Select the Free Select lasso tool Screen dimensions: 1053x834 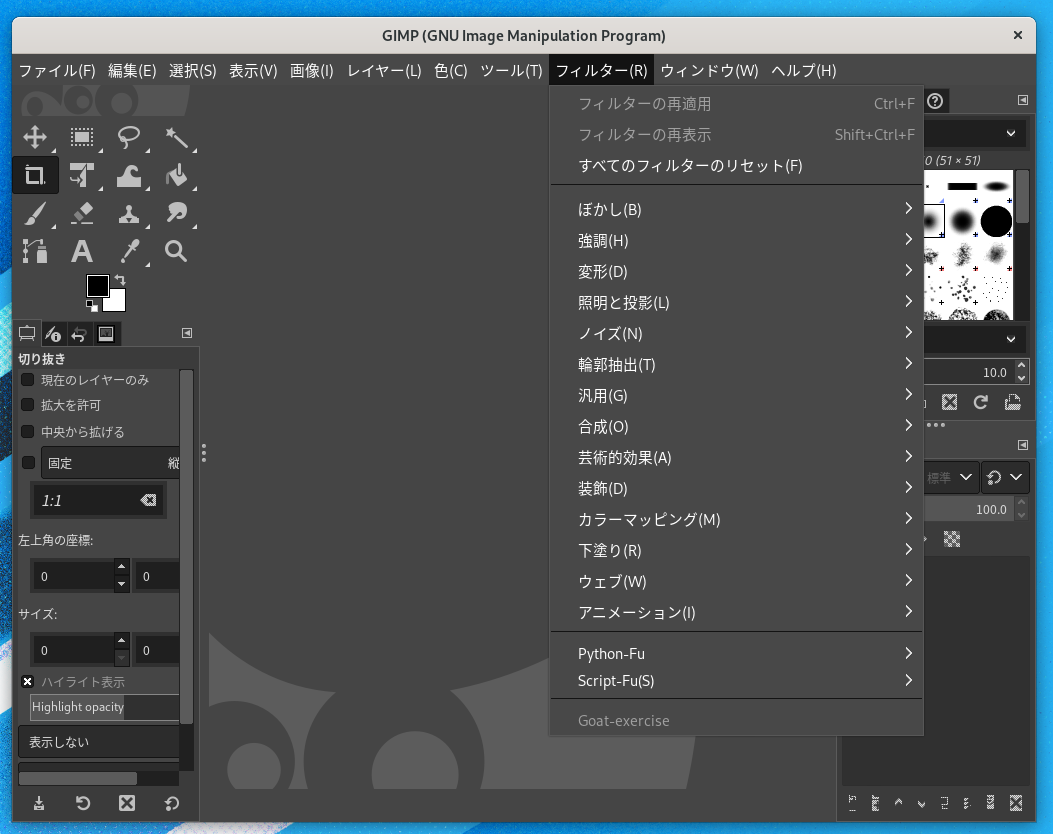(x=129, y=137)
